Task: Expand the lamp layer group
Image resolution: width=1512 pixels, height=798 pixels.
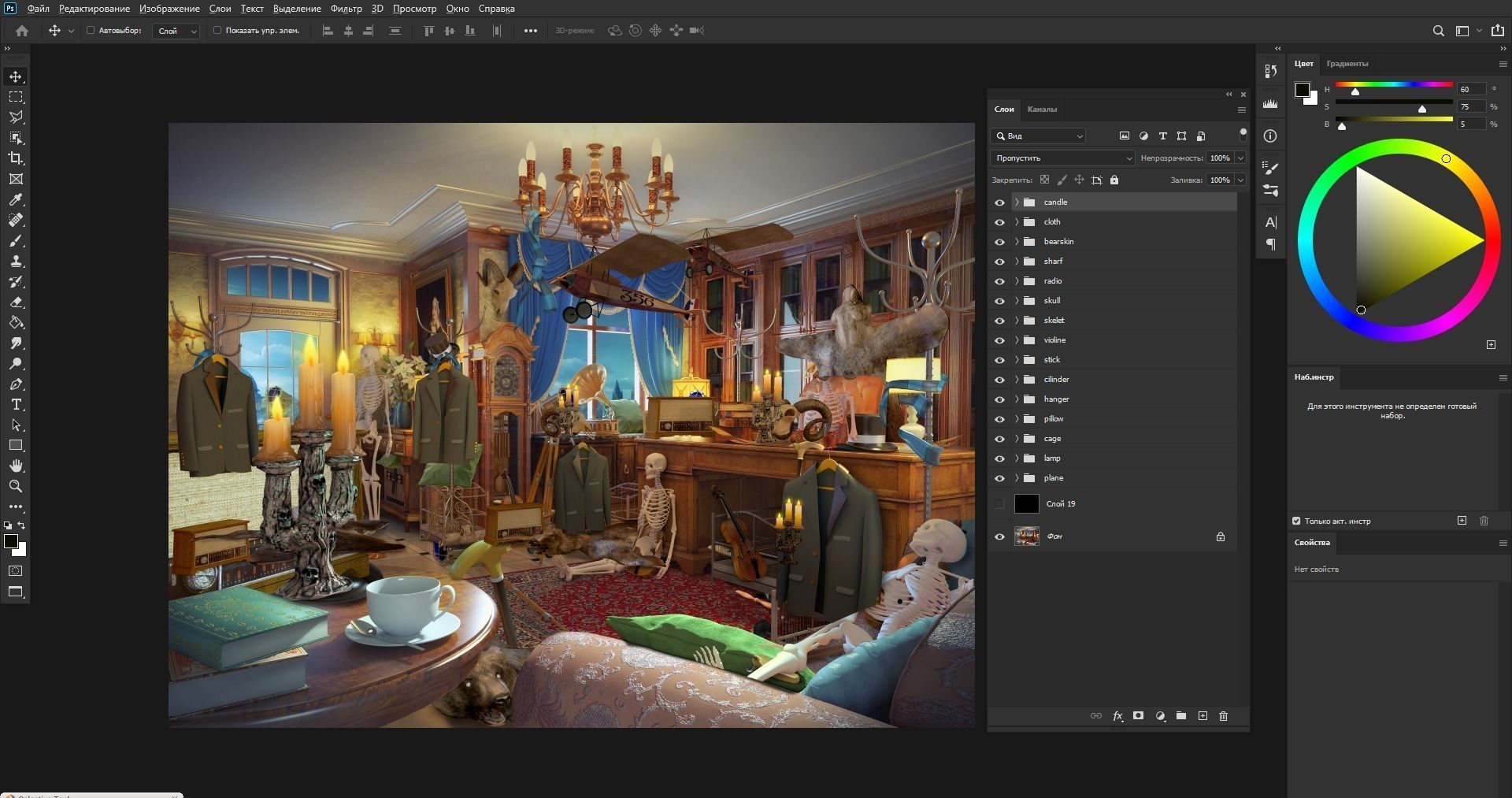Action: pos(1017,458)
